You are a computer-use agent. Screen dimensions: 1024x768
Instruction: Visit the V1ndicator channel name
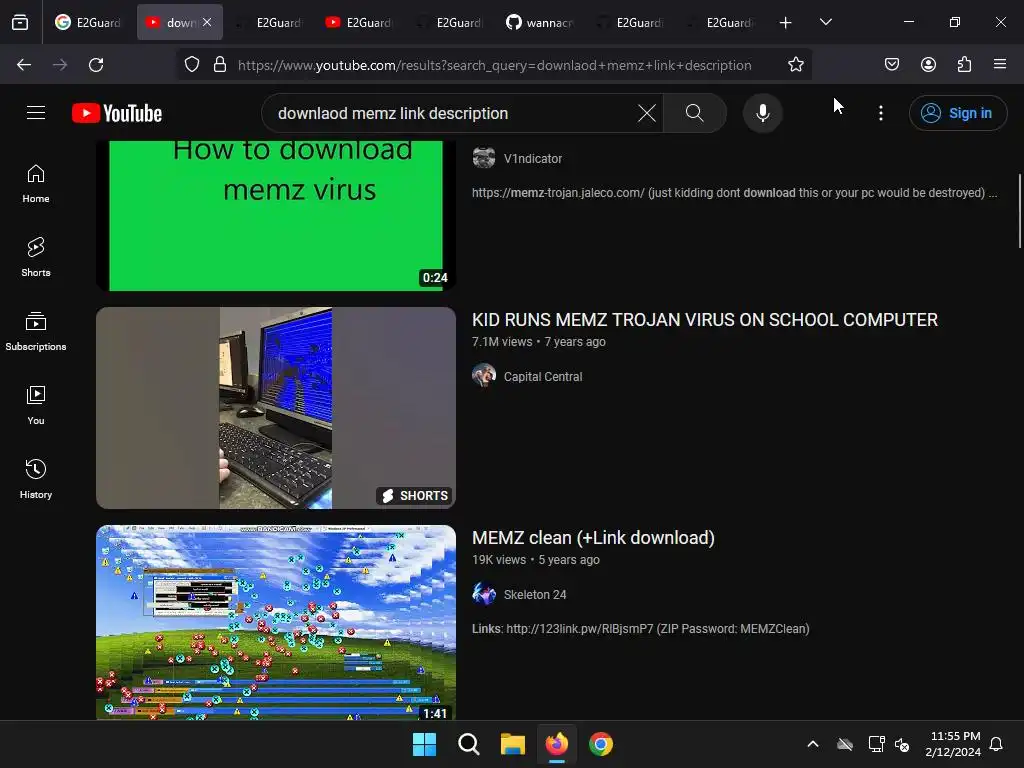pyautogui.click(x=533, y=159)
